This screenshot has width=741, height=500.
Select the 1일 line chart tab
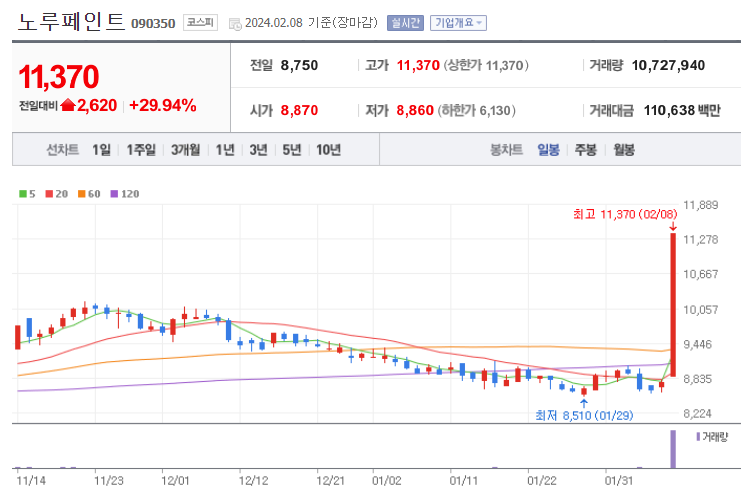[101, 150]
